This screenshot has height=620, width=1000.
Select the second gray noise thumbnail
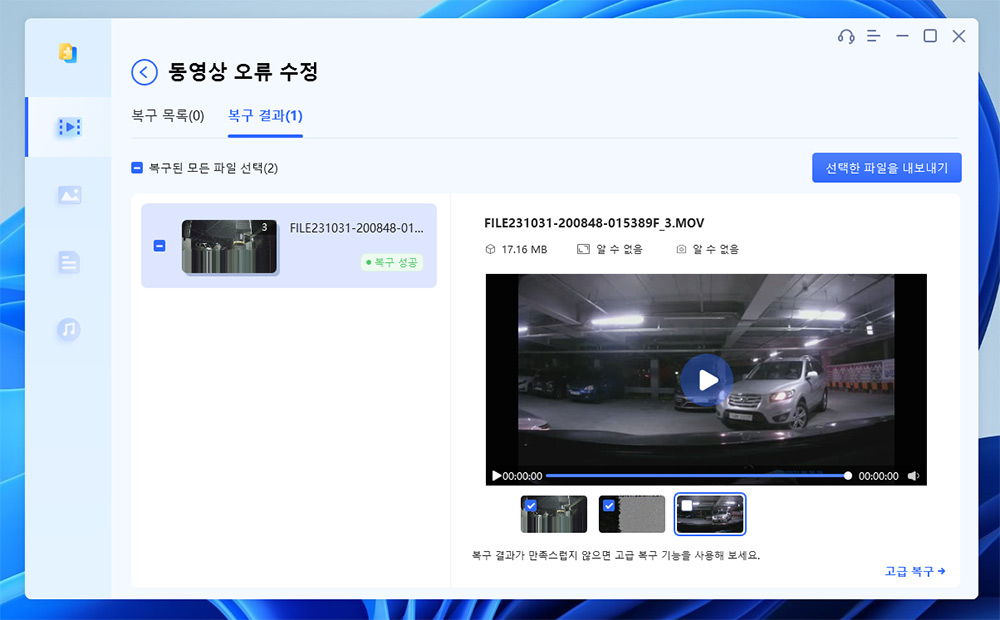point(632,514)
